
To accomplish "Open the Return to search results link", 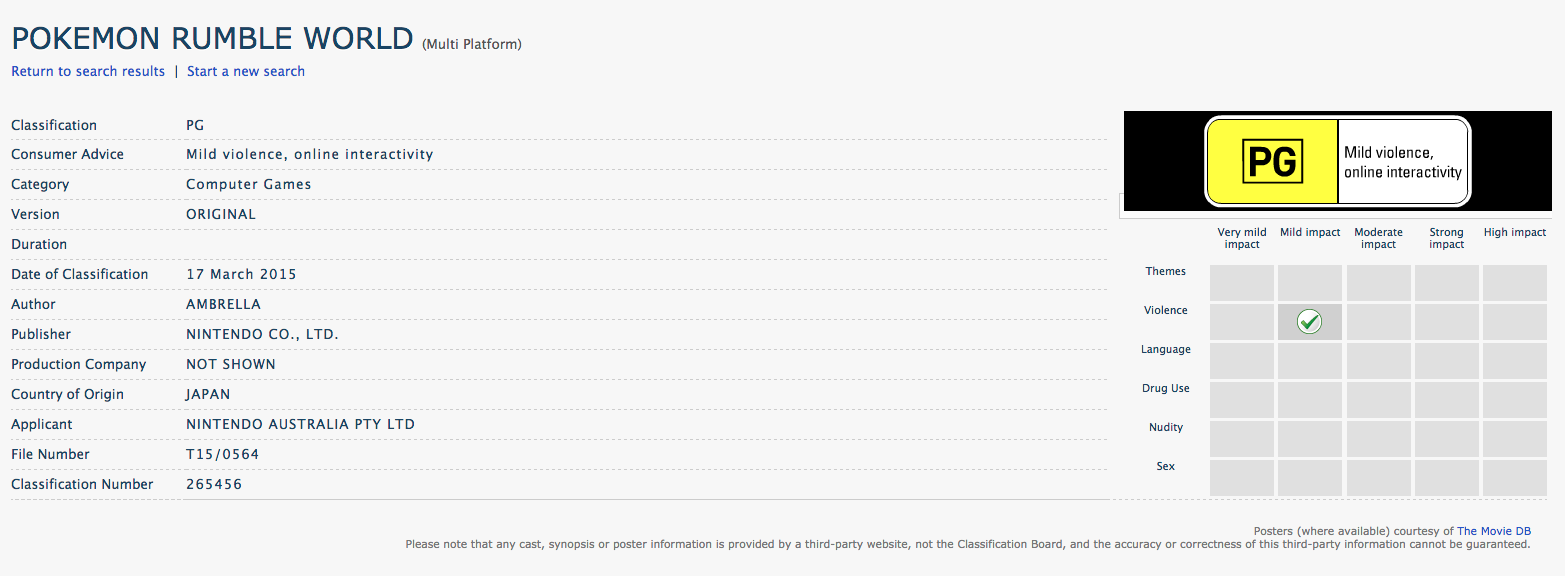I will click(88, 71).
